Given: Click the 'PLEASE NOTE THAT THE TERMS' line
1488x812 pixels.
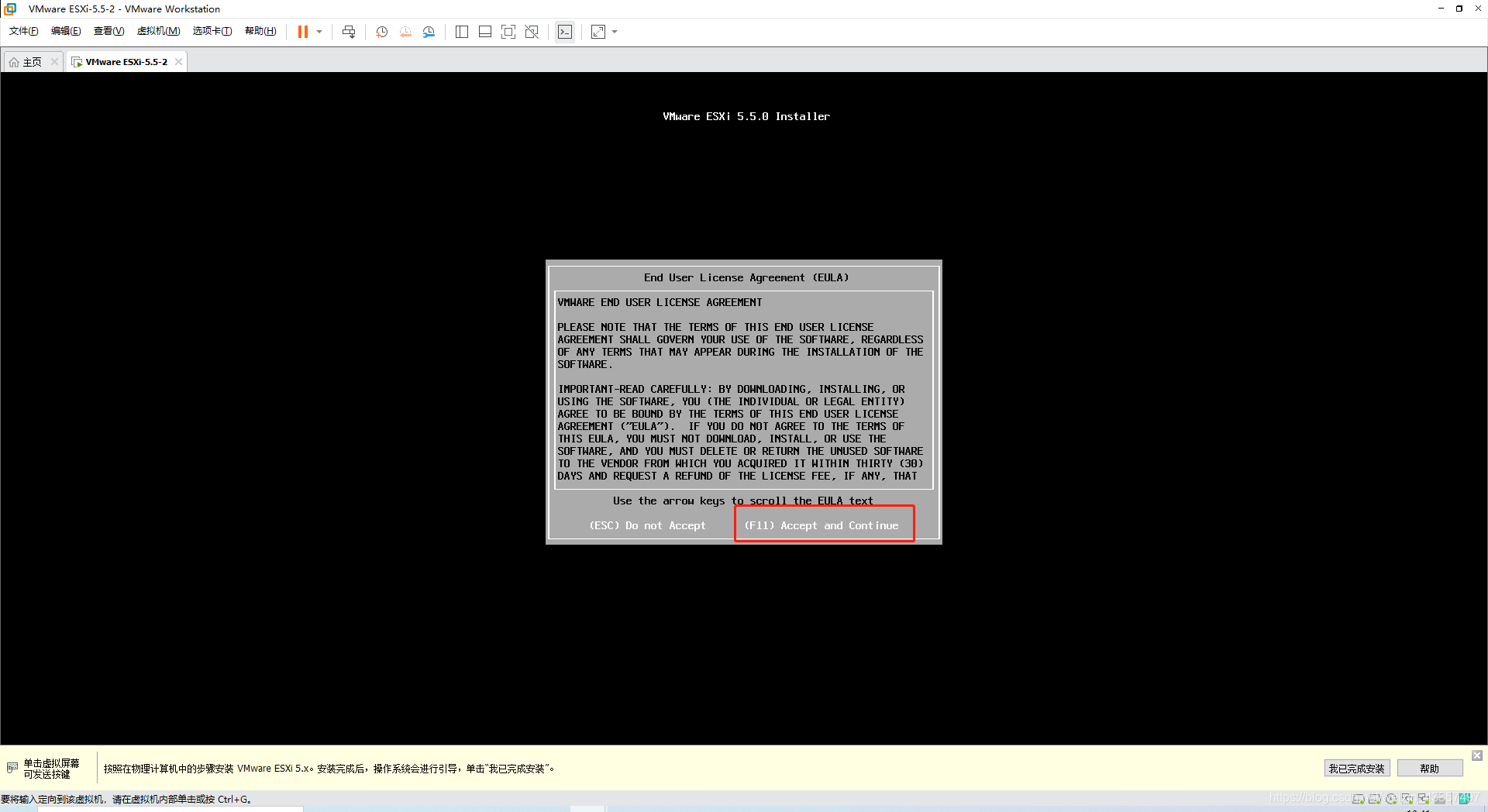Looking at the screenshot, I should [715, 327].
